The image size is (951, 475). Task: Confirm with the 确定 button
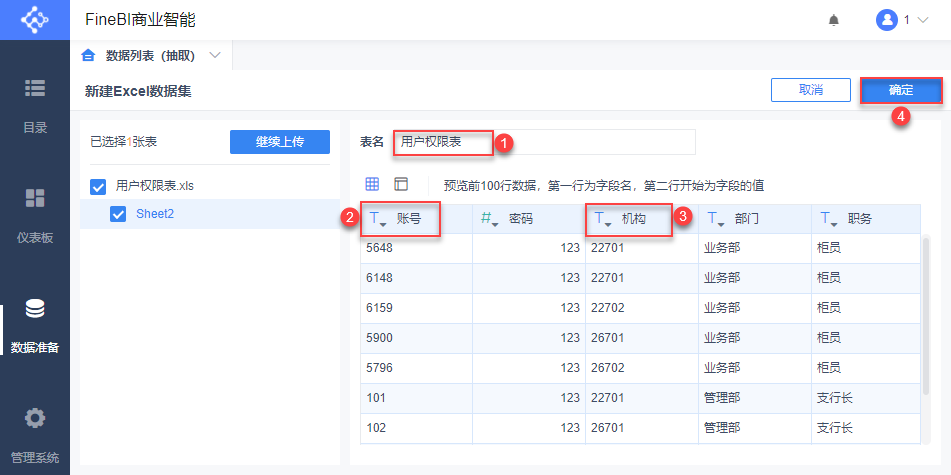click(x=901, y=90)
